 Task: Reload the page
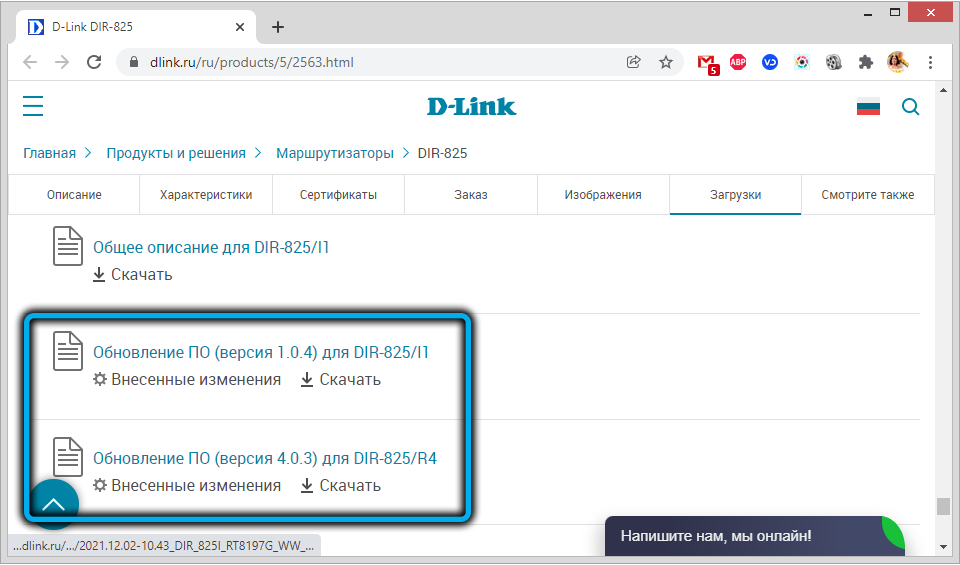tap(94, 62)
